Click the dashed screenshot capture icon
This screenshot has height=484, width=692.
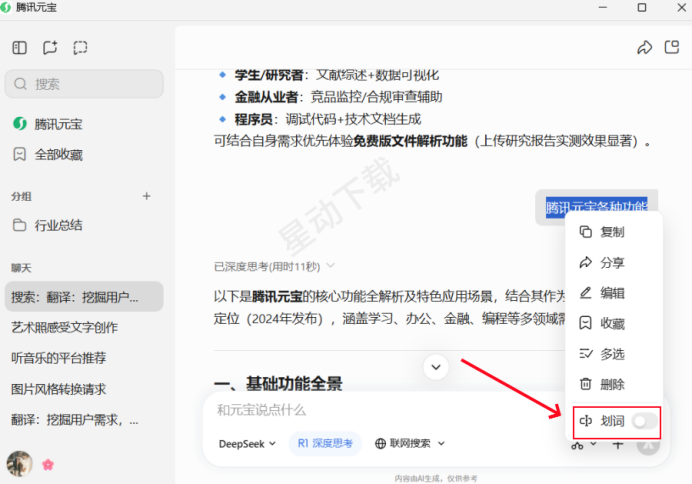pyautogui.click(x=80, y=48)
